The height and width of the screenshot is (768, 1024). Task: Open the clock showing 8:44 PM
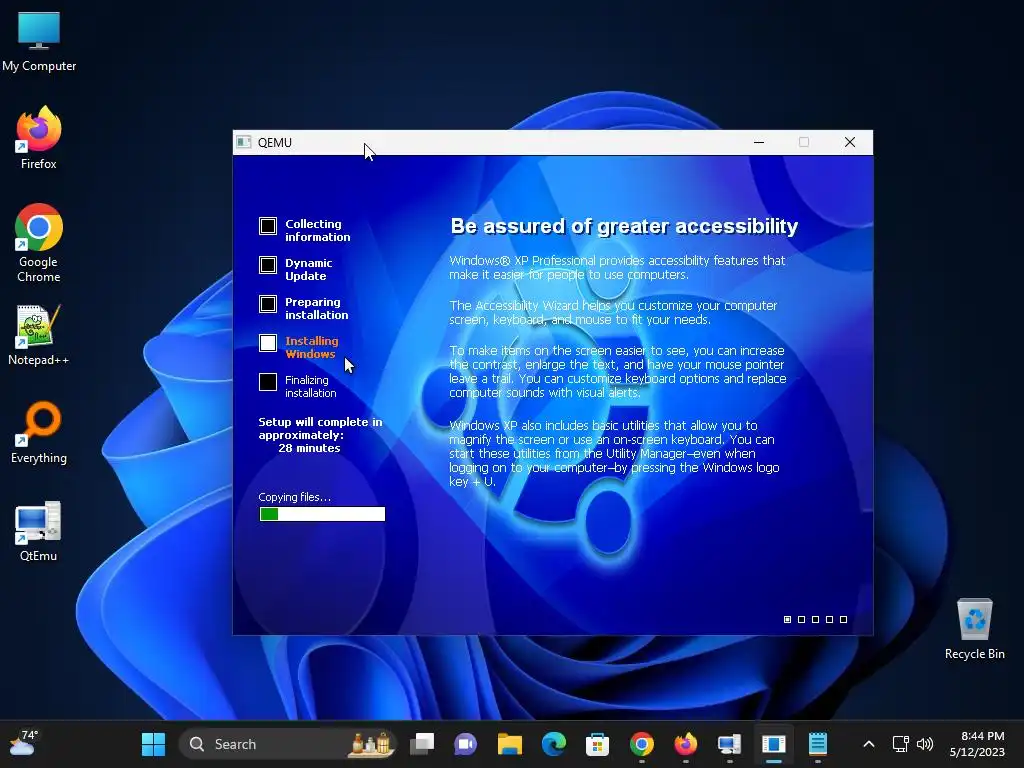tap(977, 744)
